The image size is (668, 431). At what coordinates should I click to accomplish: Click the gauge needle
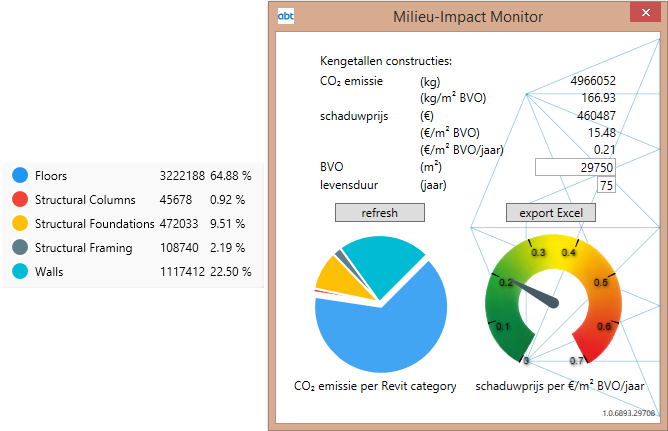(535, 292)
